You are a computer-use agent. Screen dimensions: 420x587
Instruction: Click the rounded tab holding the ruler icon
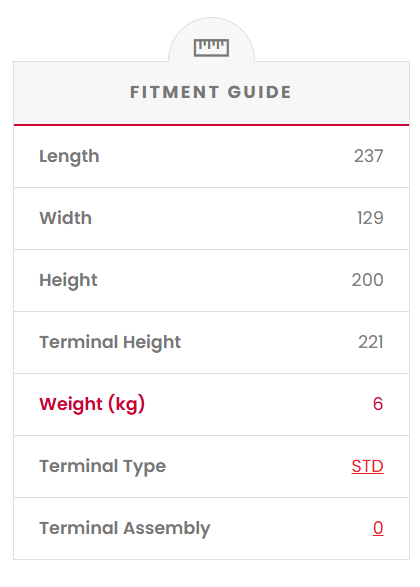(x=211, y=40)
